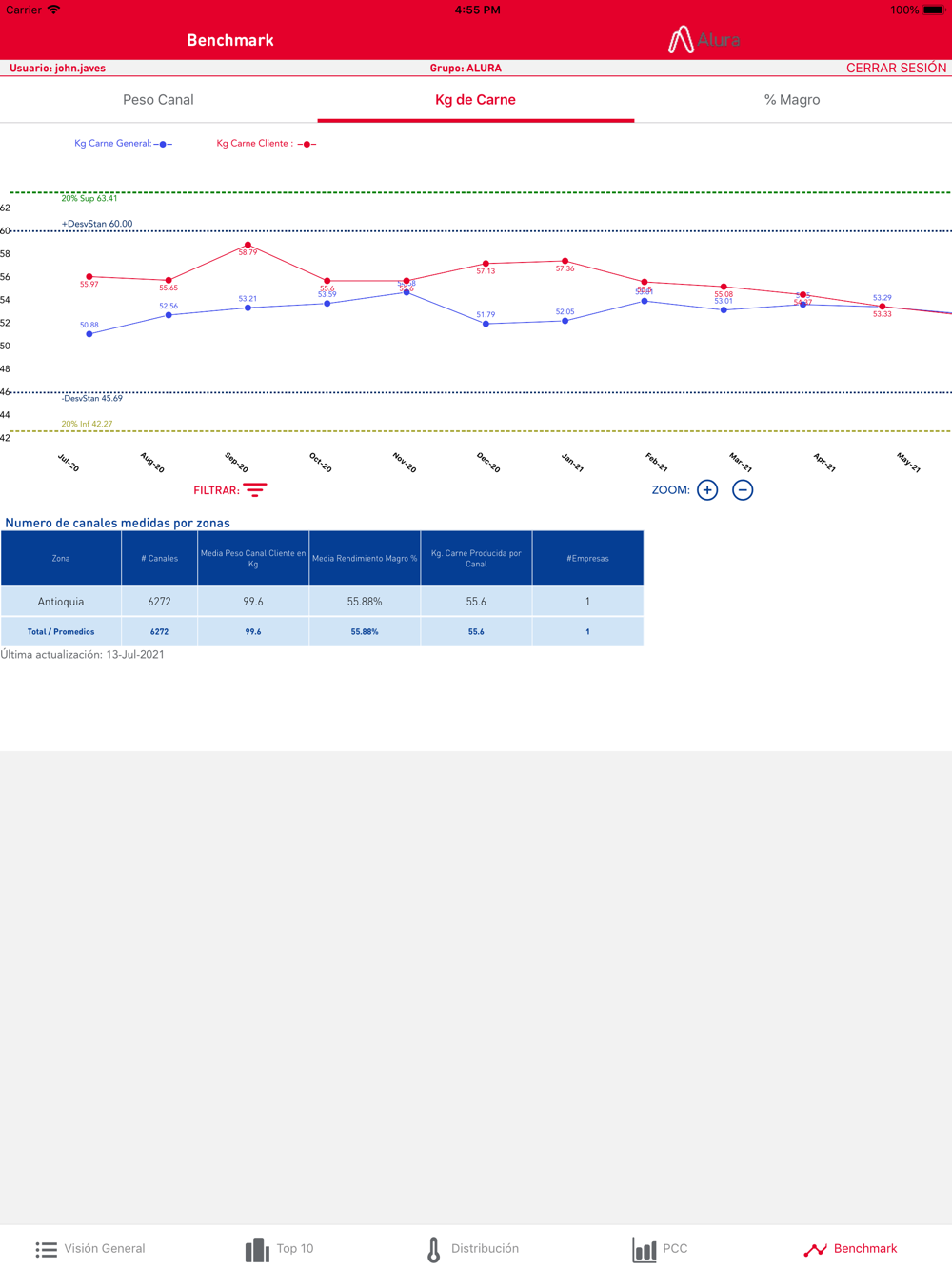952x1270 pixels.
Task: Toggle the Kg Carne Cliente legend series
Action: (x=266, y=144)
